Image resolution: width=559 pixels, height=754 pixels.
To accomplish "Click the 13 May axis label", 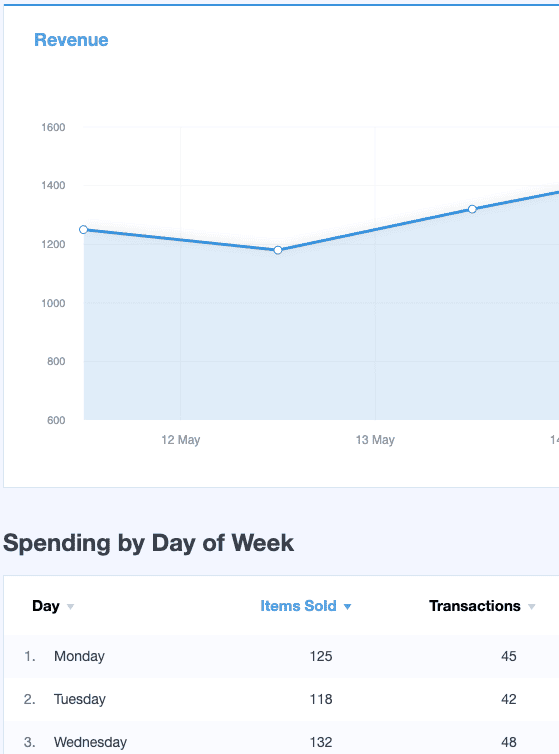I will [375, 440].
